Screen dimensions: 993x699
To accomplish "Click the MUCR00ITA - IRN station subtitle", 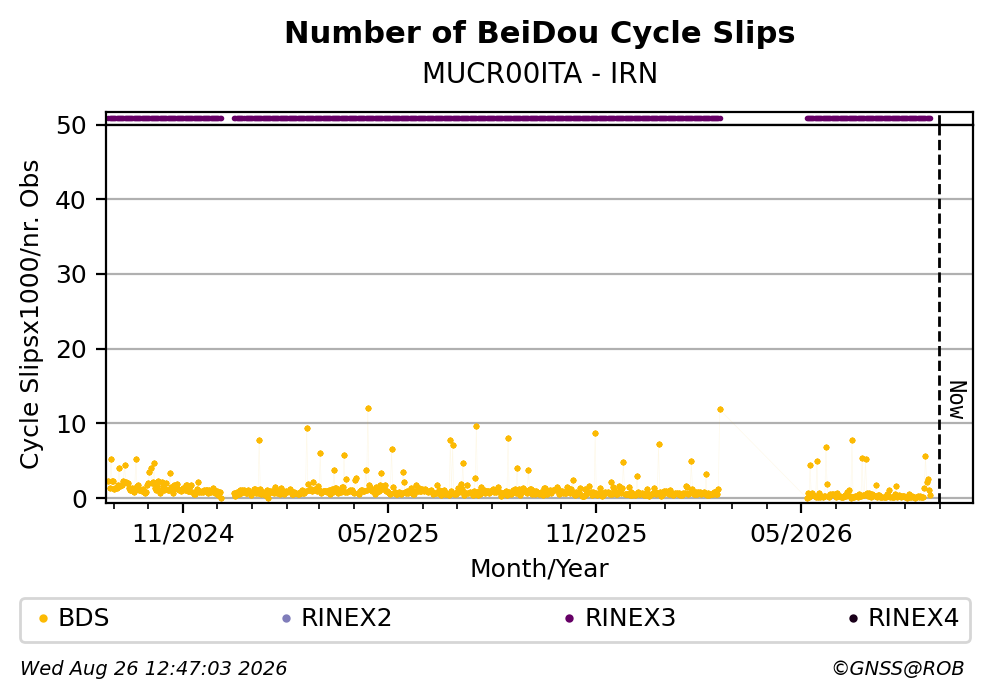I will pos(540,73).
